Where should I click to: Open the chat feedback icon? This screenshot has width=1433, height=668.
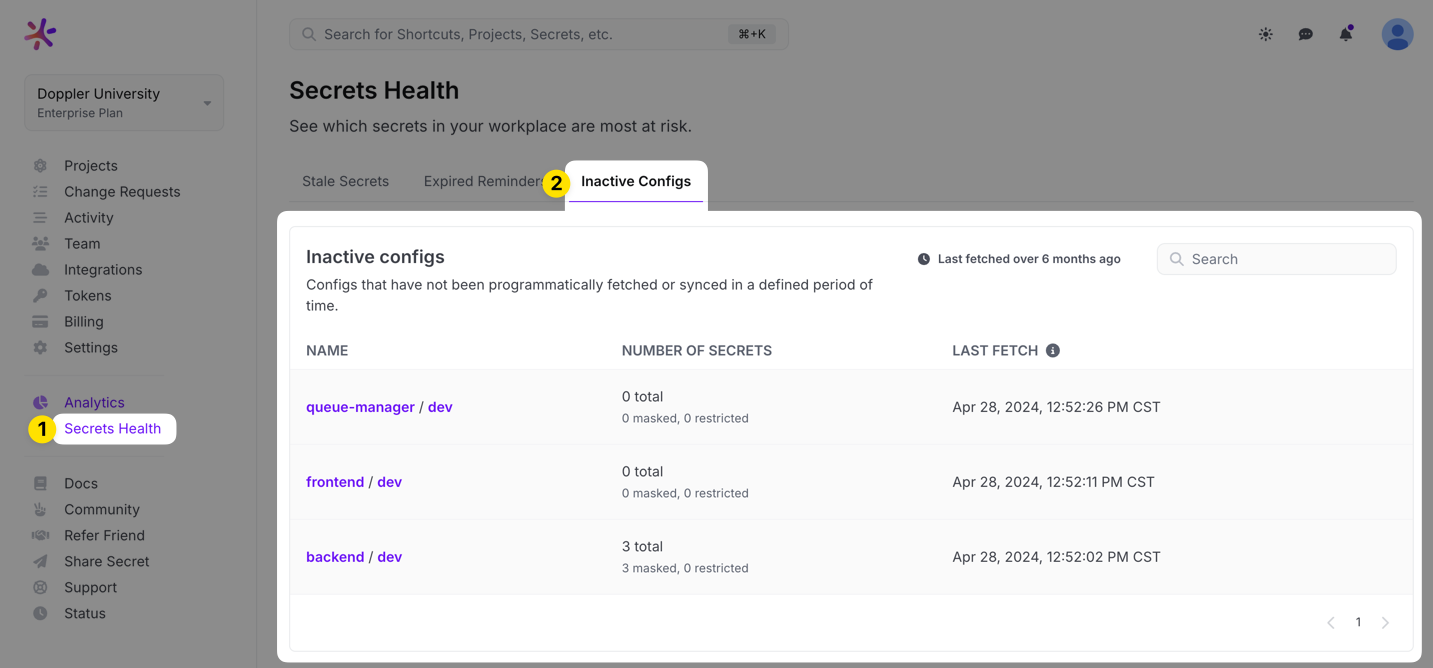[x=1306, y=34]
